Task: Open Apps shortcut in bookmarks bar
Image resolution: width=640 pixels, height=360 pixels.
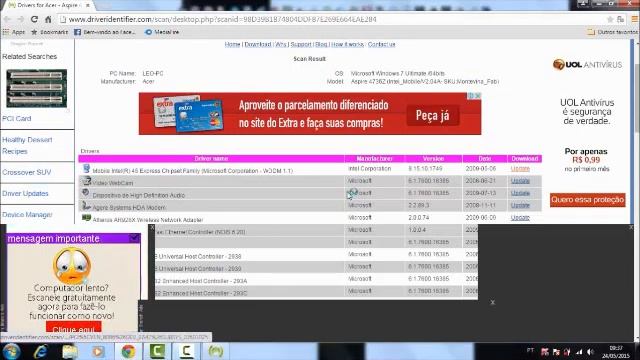Action: click(x=14, y=32)
